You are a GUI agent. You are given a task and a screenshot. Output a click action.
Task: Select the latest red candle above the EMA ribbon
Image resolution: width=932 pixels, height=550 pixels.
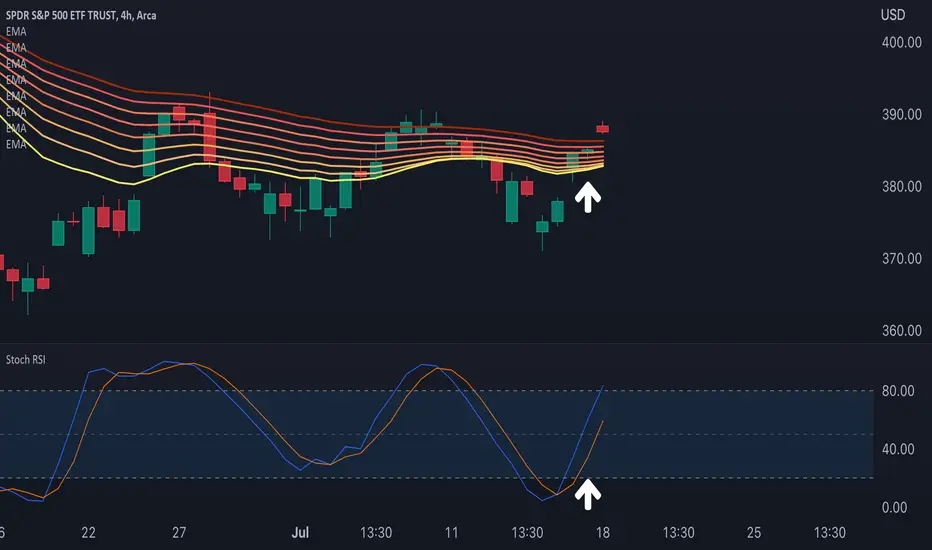click(602, 128)
